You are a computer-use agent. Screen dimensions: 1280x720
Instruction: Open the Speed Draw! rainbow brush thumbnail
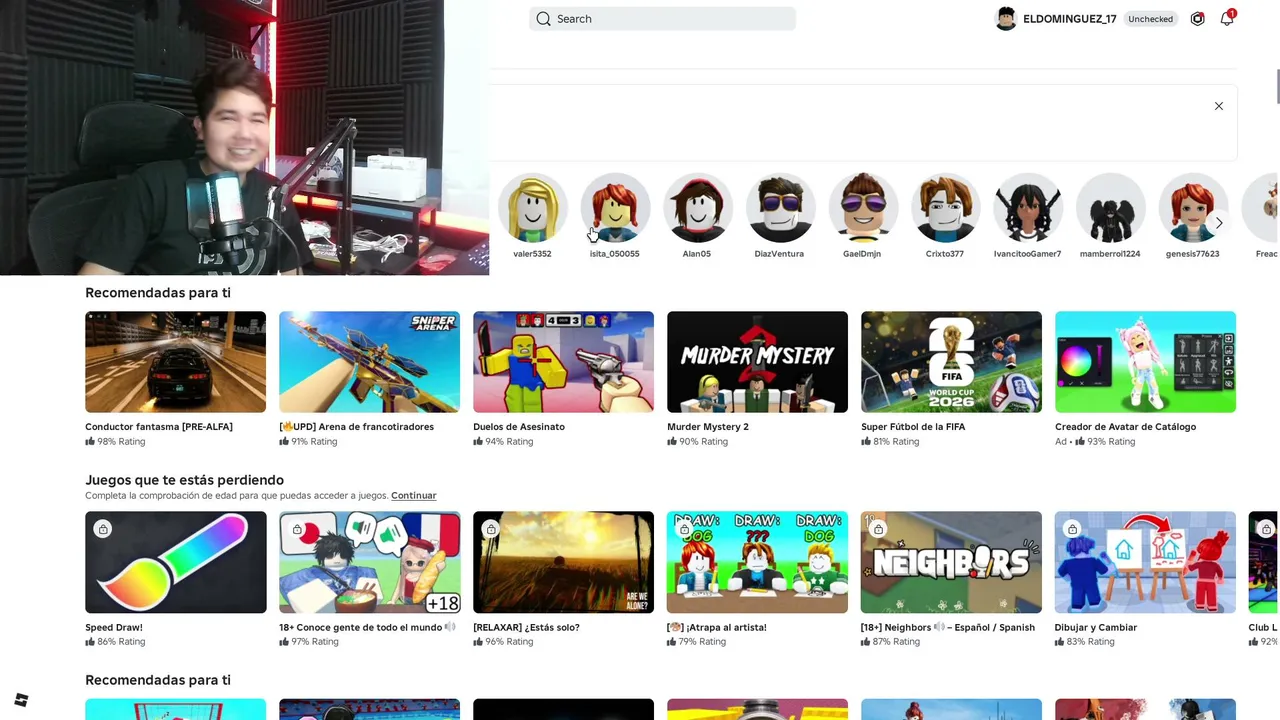(176, 562)
